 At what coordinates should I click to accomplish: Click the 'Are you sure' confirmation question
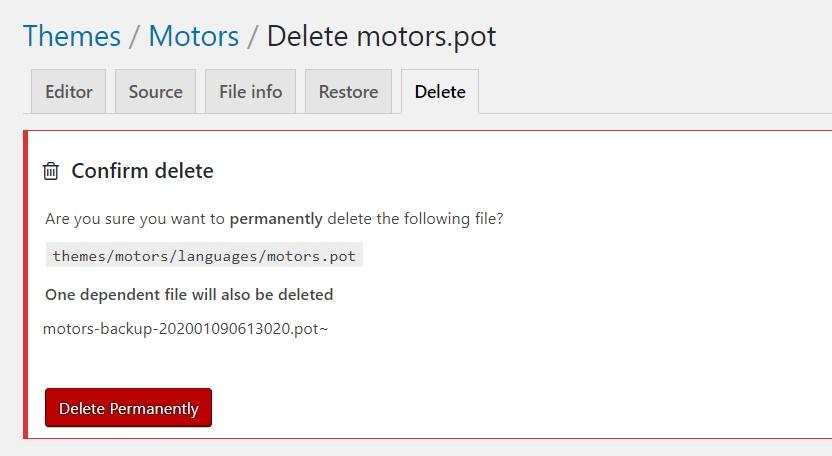274,218
